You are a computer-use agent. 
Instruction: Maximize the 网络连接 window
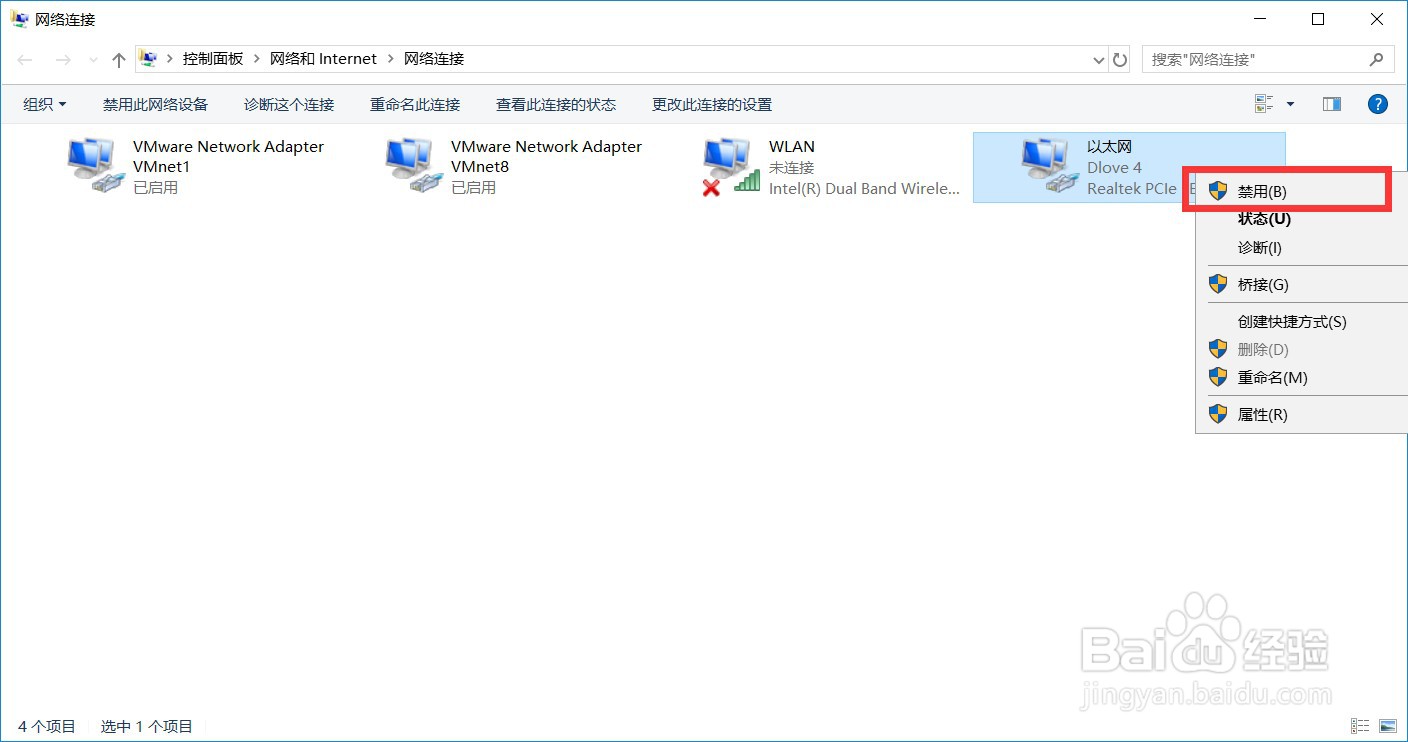click(x=1318, y=19)
